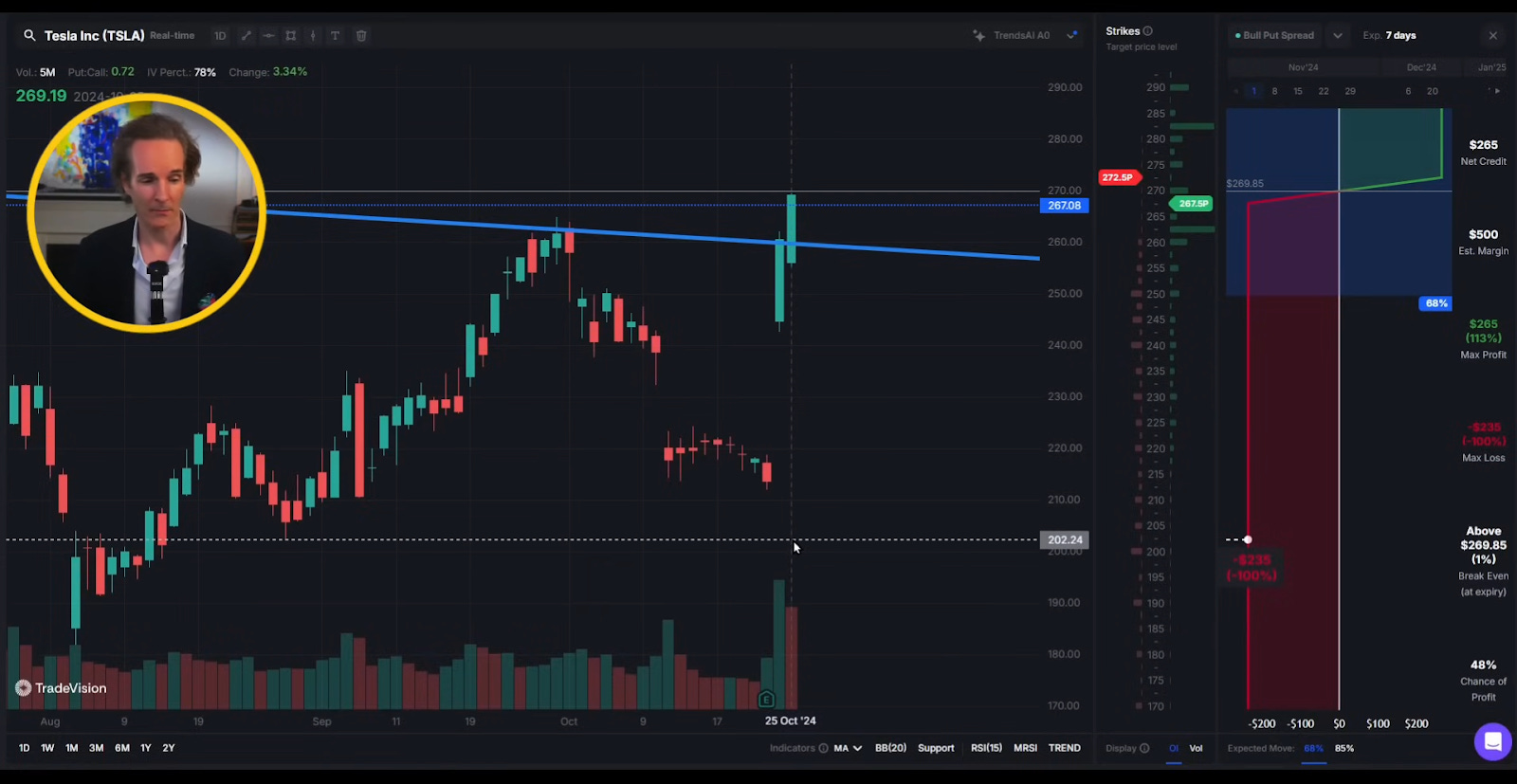Click the TrendsAI sparkle icon
The width and height of the screenshot is (1517, 784).
pyautogui.click(x=978, y=36)
